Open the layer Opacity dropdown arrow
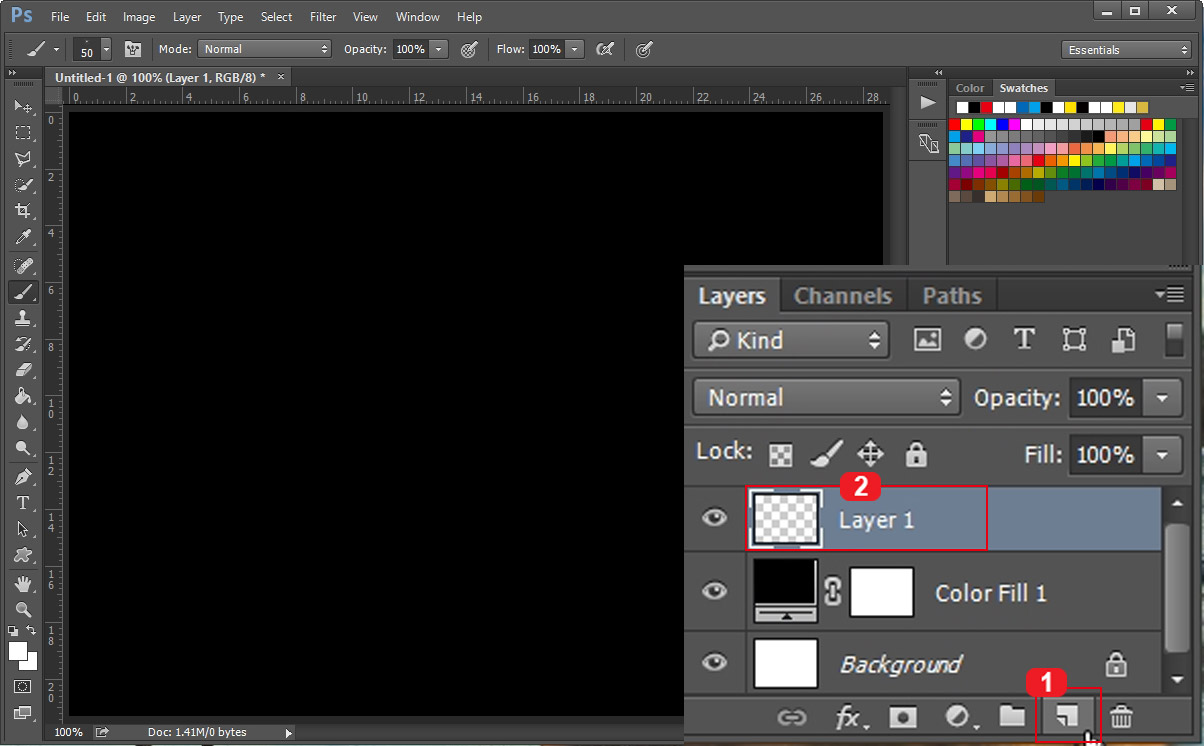Image resolution: width=1204 pixels, height=746 pixels. tap(1162, 398)
